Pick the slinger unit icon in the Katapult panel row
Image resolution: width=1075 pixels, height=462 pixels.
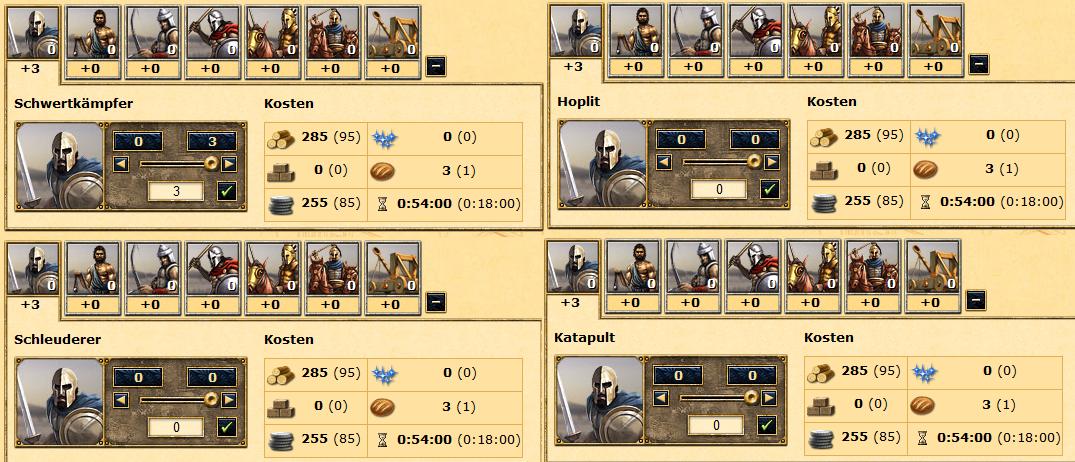click(x=633, y=266)
